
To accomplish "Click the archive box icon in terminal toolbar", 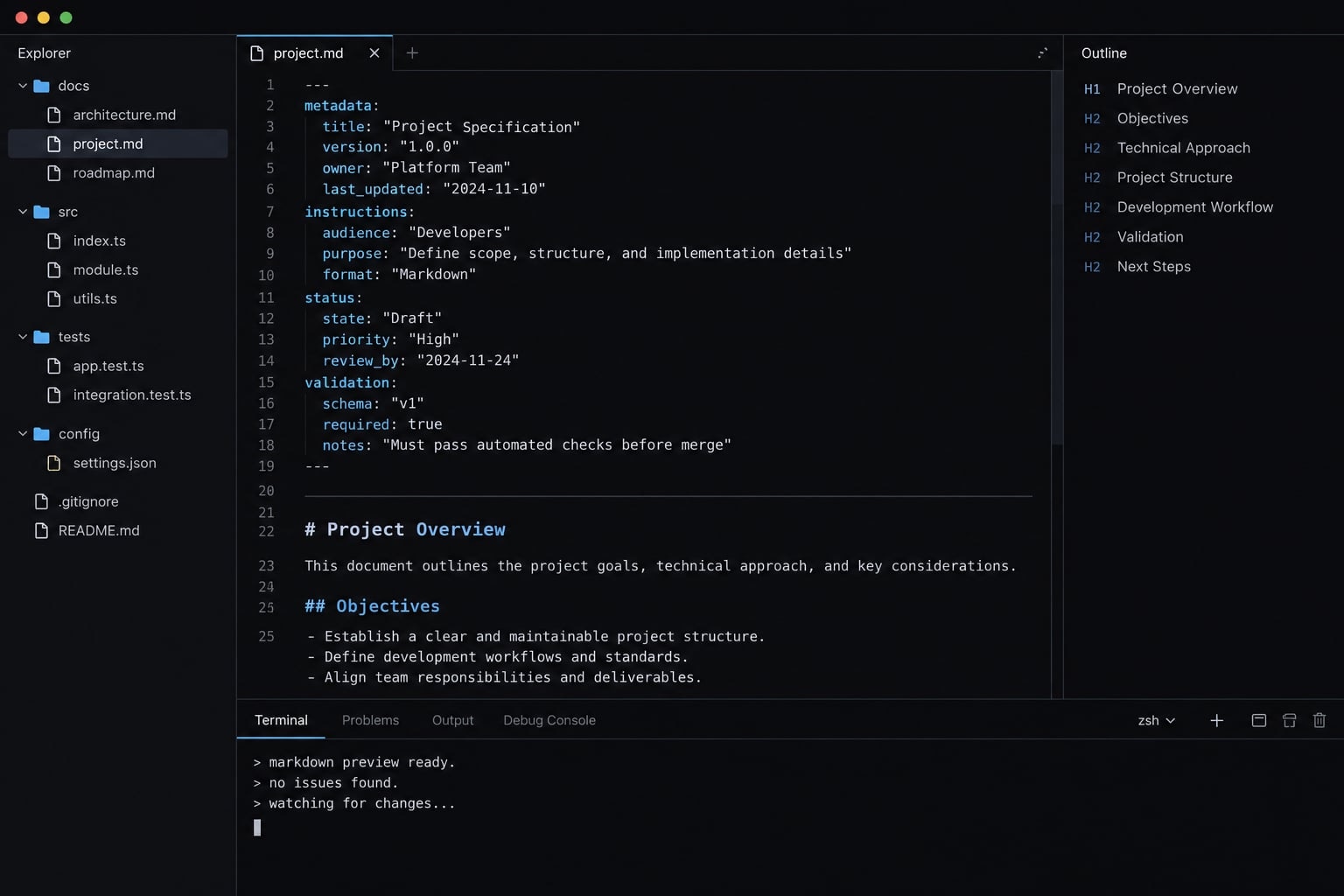I will [x=1289, y=720].
